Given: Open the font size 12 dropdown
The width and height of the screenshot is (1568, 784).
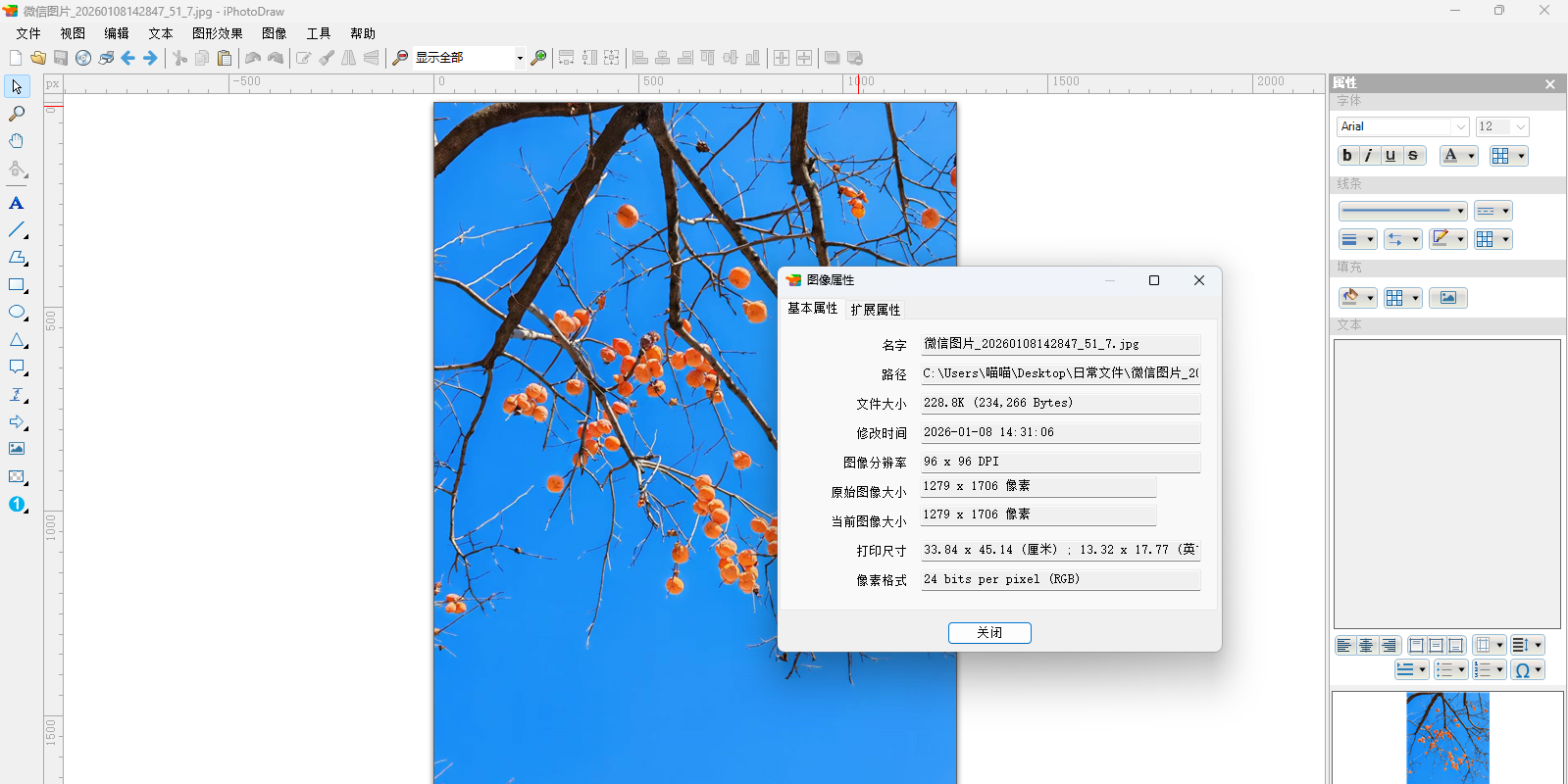Looking at the screenshot, I should [1520, 126].
